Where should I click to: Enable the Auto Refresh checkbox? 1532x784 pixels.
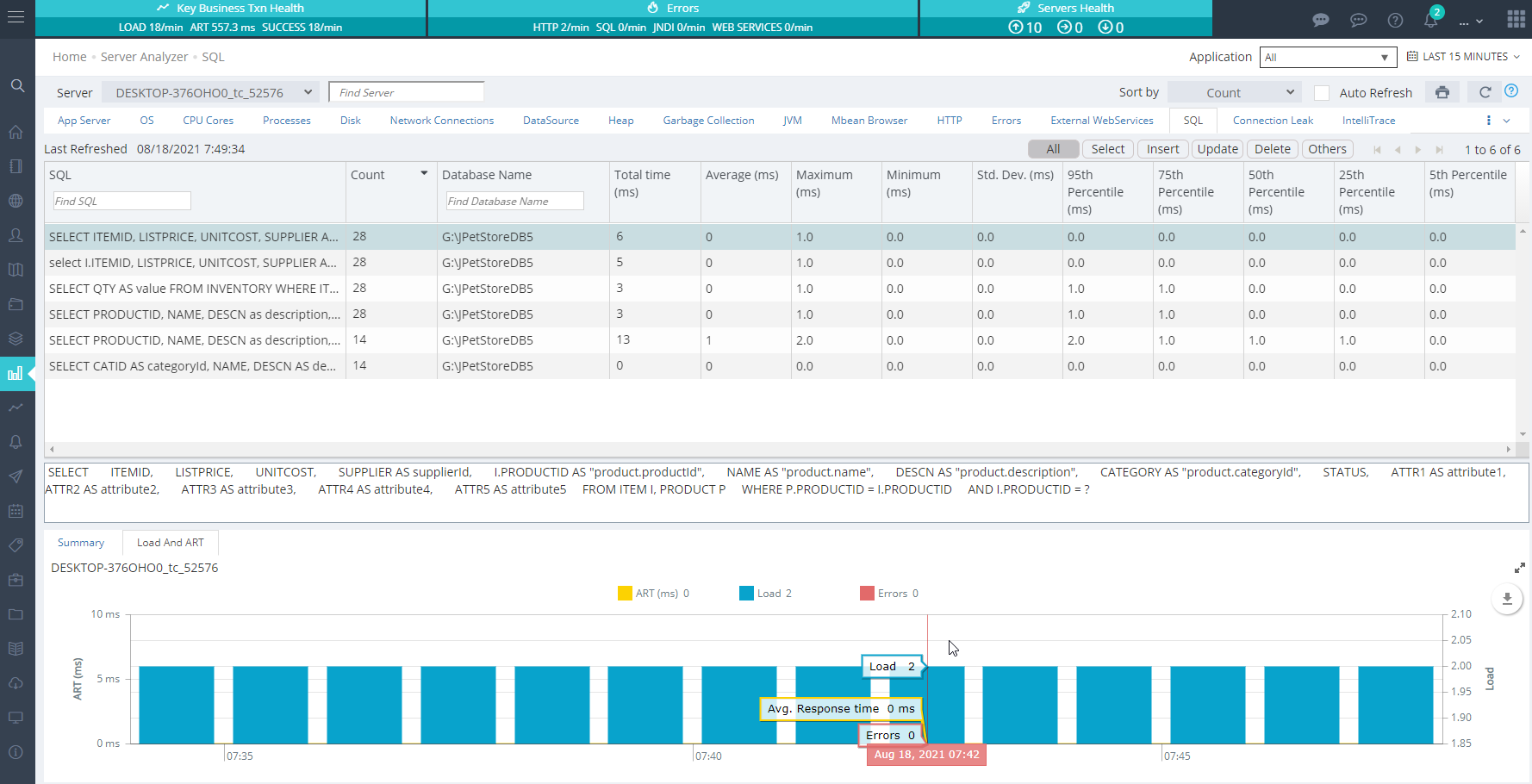point(1322,93)
